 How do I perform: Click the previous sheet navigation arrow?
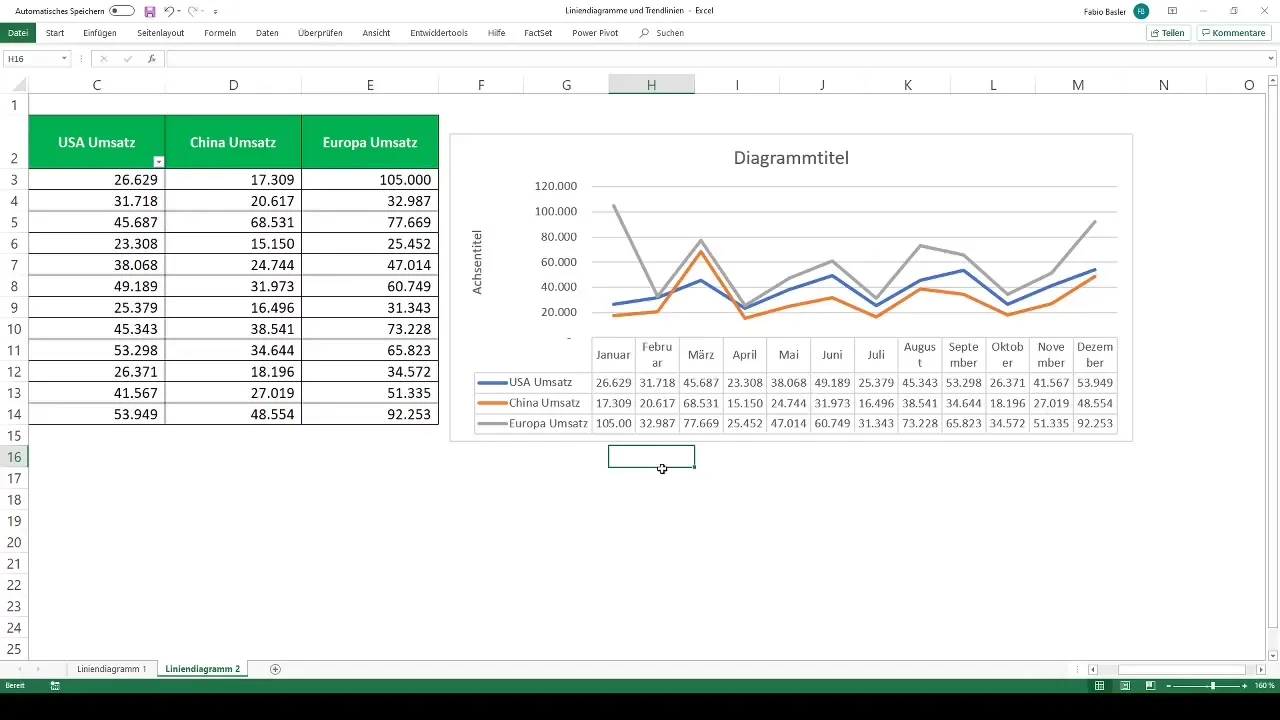pyautogui.click(x=20, y=669)
